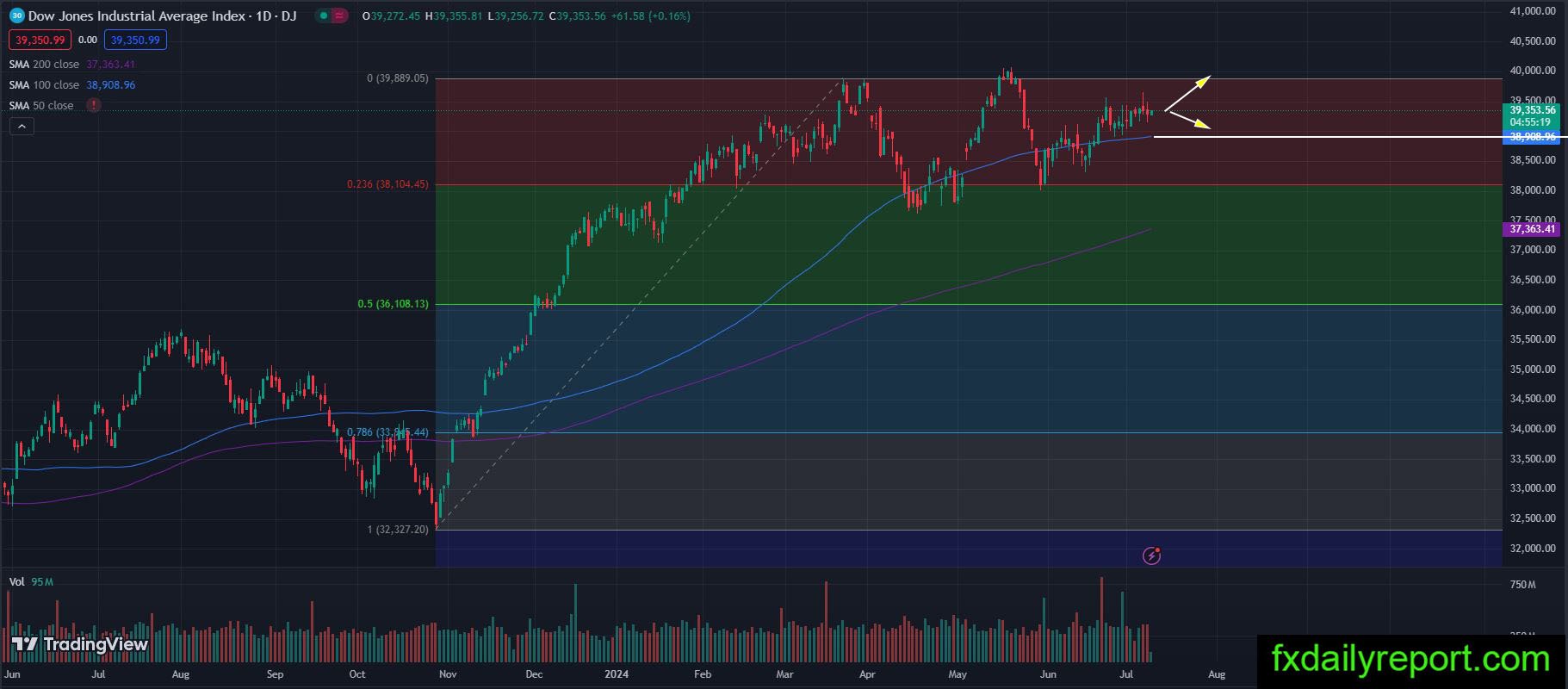Click the red-bordered 39,350.99 sell price button
This screenshot has width=1568, height=689.
click(40, 40)
